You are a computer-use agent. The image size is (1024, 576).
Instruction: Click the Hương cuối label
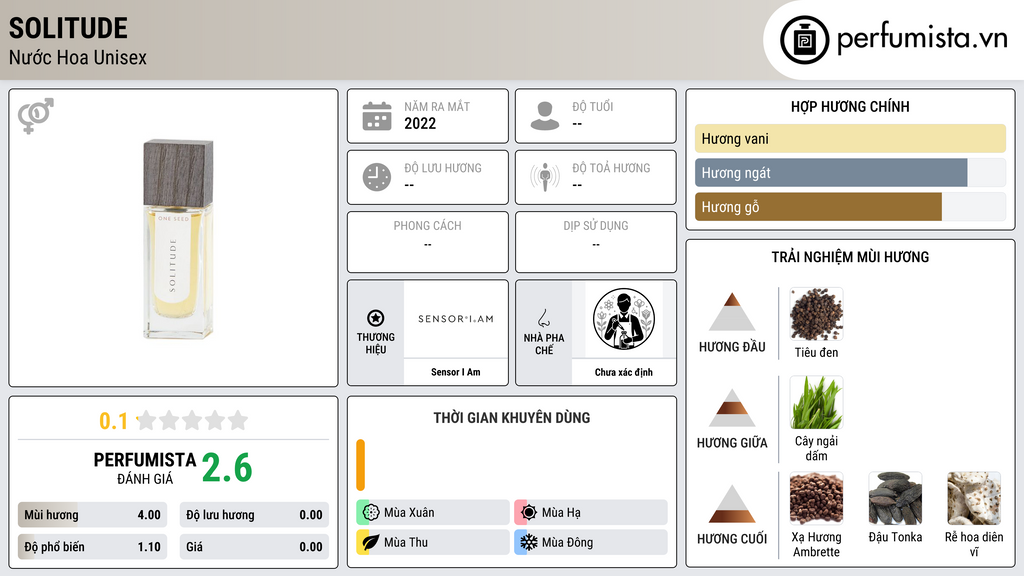pos(732,539)
